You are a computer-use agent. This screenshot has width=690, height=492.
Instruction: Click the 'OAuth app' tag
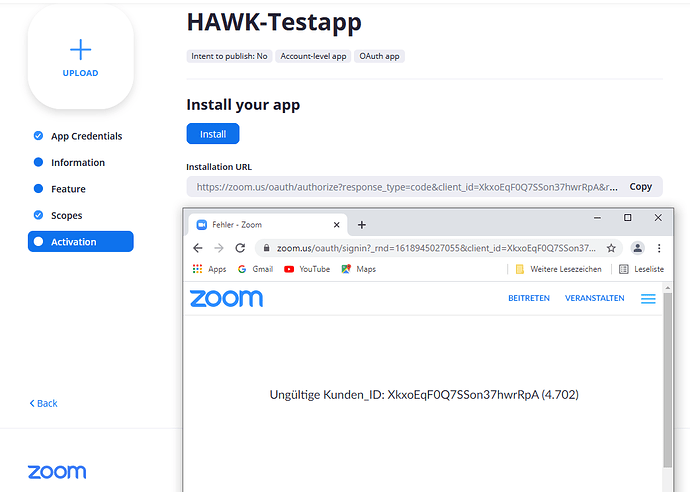point(379,56)
